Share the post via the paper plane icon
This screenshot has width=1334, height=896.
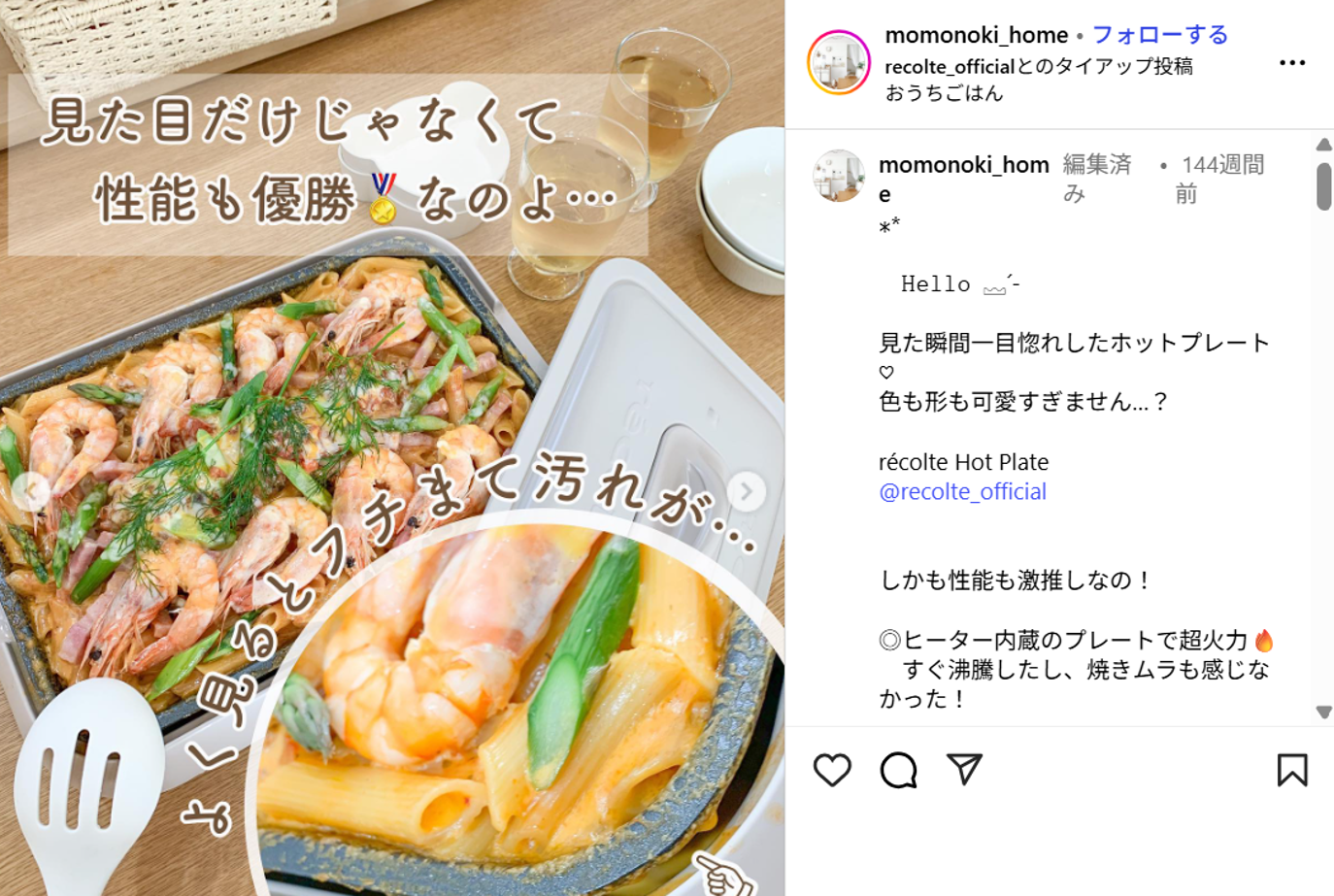[964, 769]
